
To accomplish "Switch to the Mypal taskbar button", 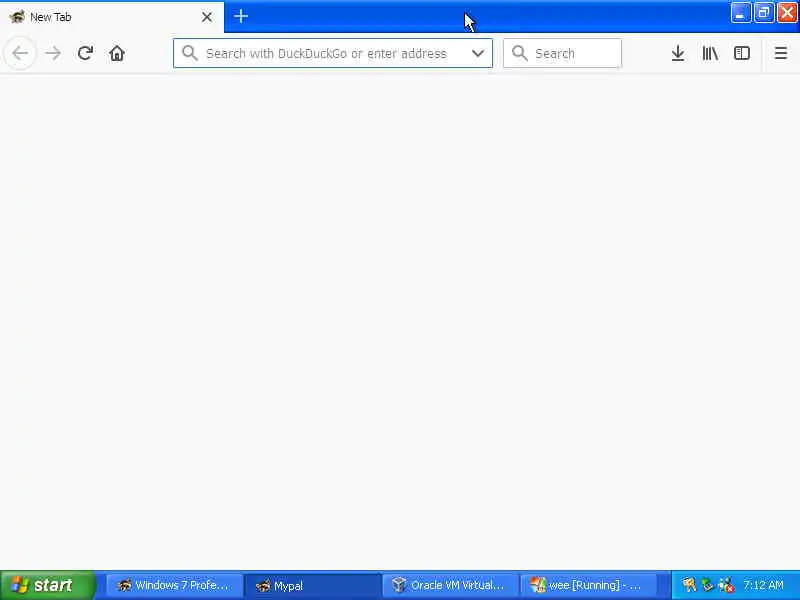I will 312,585.
